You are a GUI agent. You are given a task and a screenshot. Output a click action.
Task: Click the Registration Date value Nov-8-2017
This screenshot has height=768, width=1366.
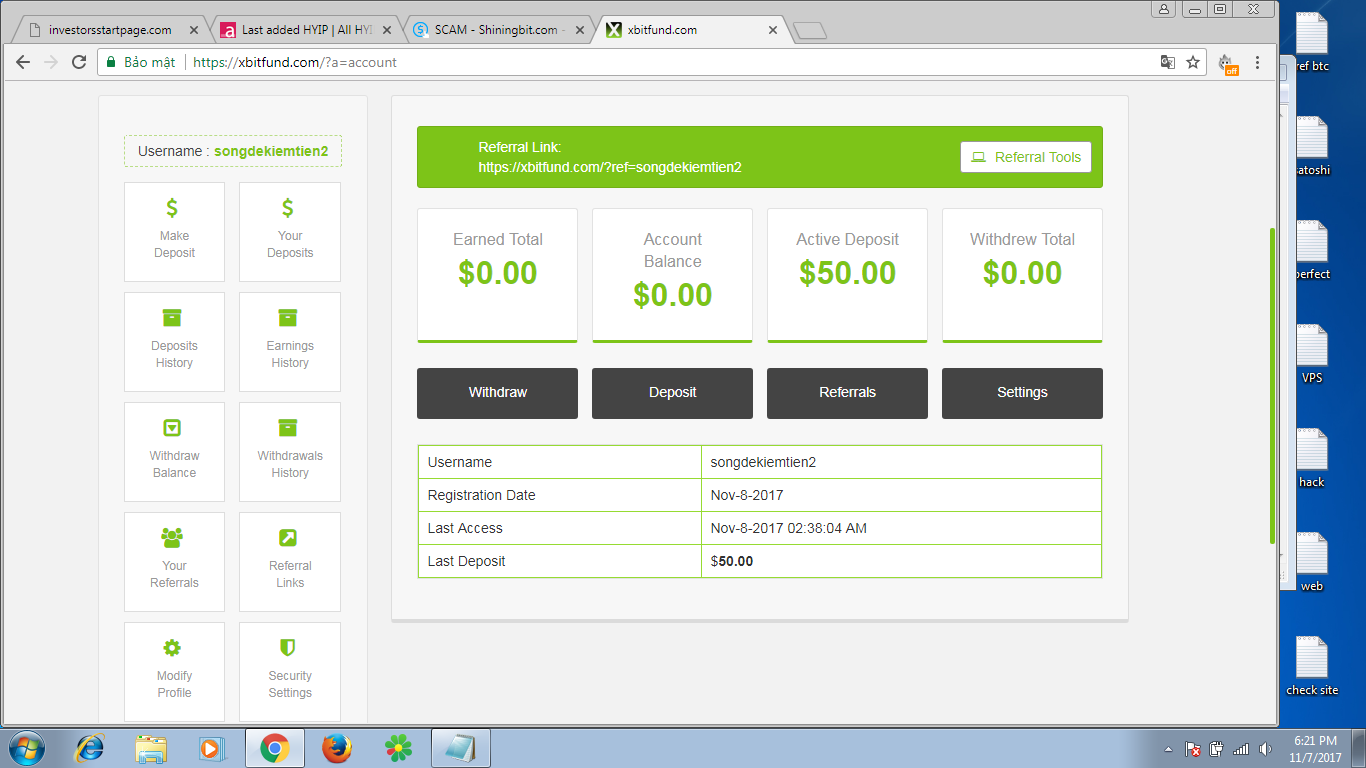tap(747, 495)
